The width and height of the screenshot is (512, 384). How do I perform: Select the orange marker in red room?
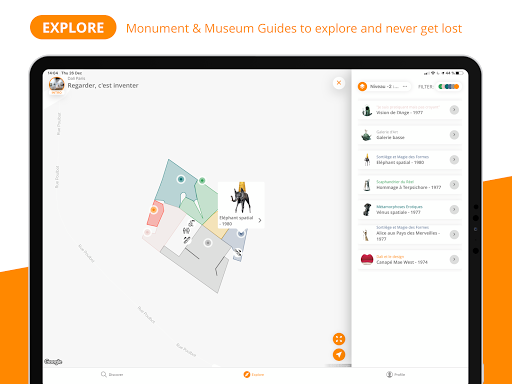coord(153,210)
